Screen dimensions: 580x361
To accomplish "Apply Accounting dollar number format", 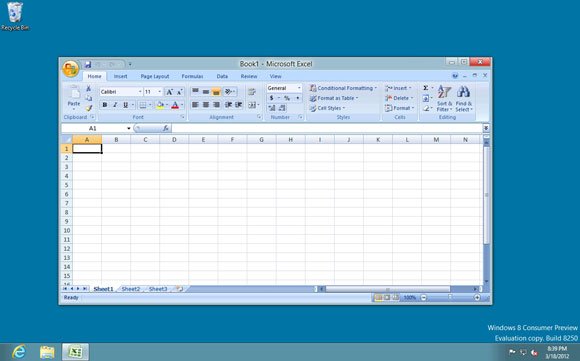I will point(272,98).
